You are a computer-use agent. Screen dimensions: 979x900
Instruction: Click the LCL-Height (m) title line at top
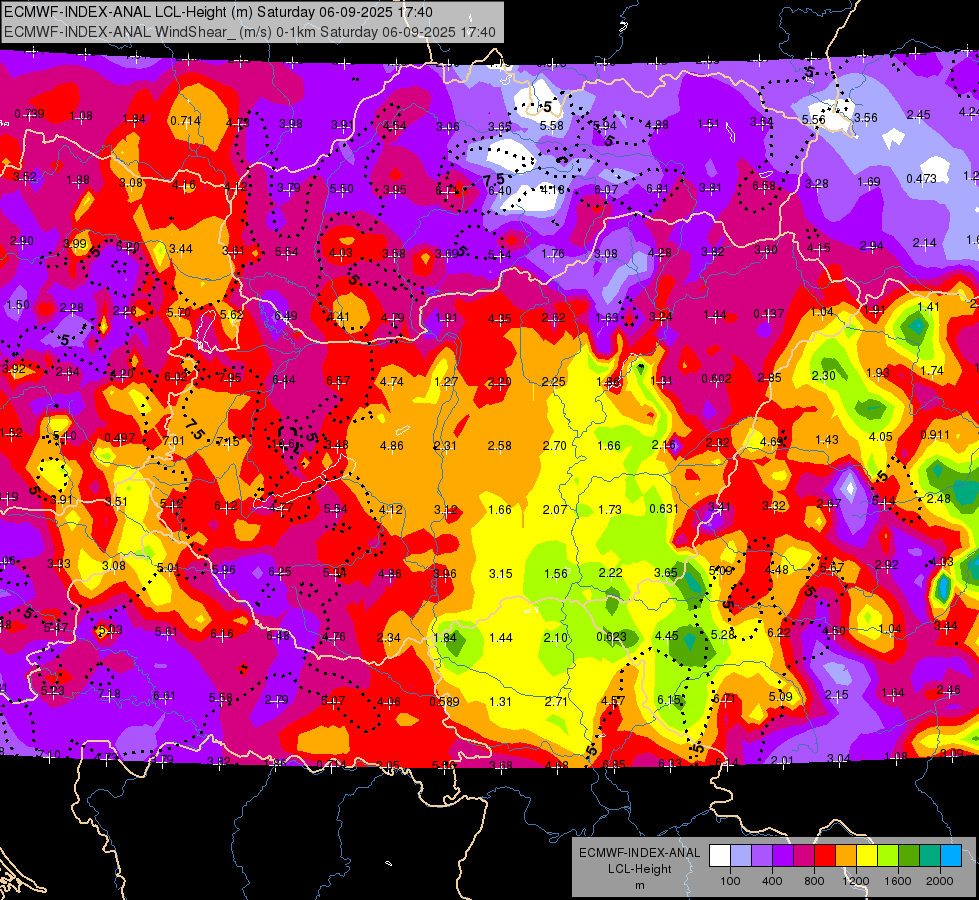[x=218, y=12]
